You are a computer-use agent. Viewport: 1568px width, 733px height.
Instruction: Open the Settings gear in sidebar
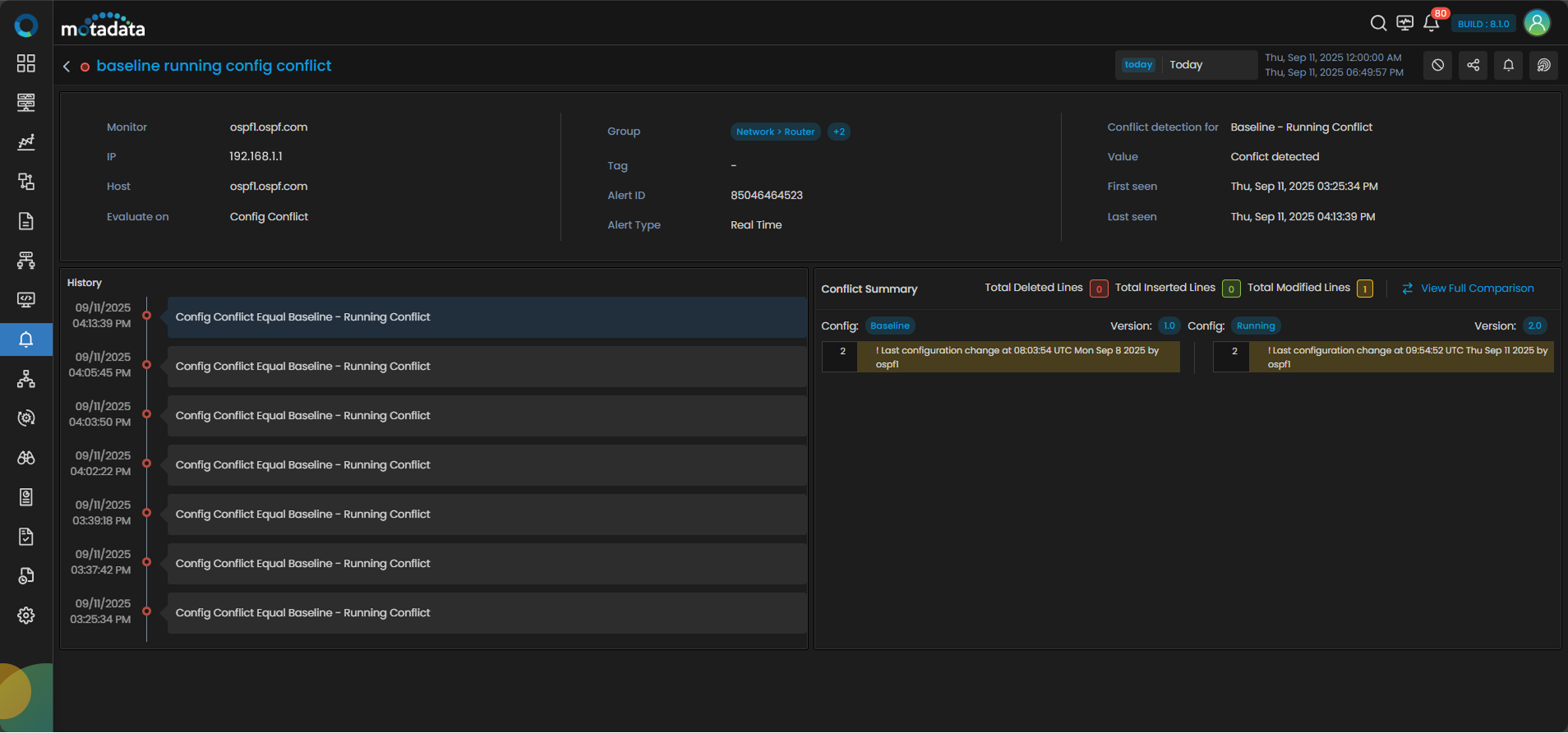click(x=26, y=615)
